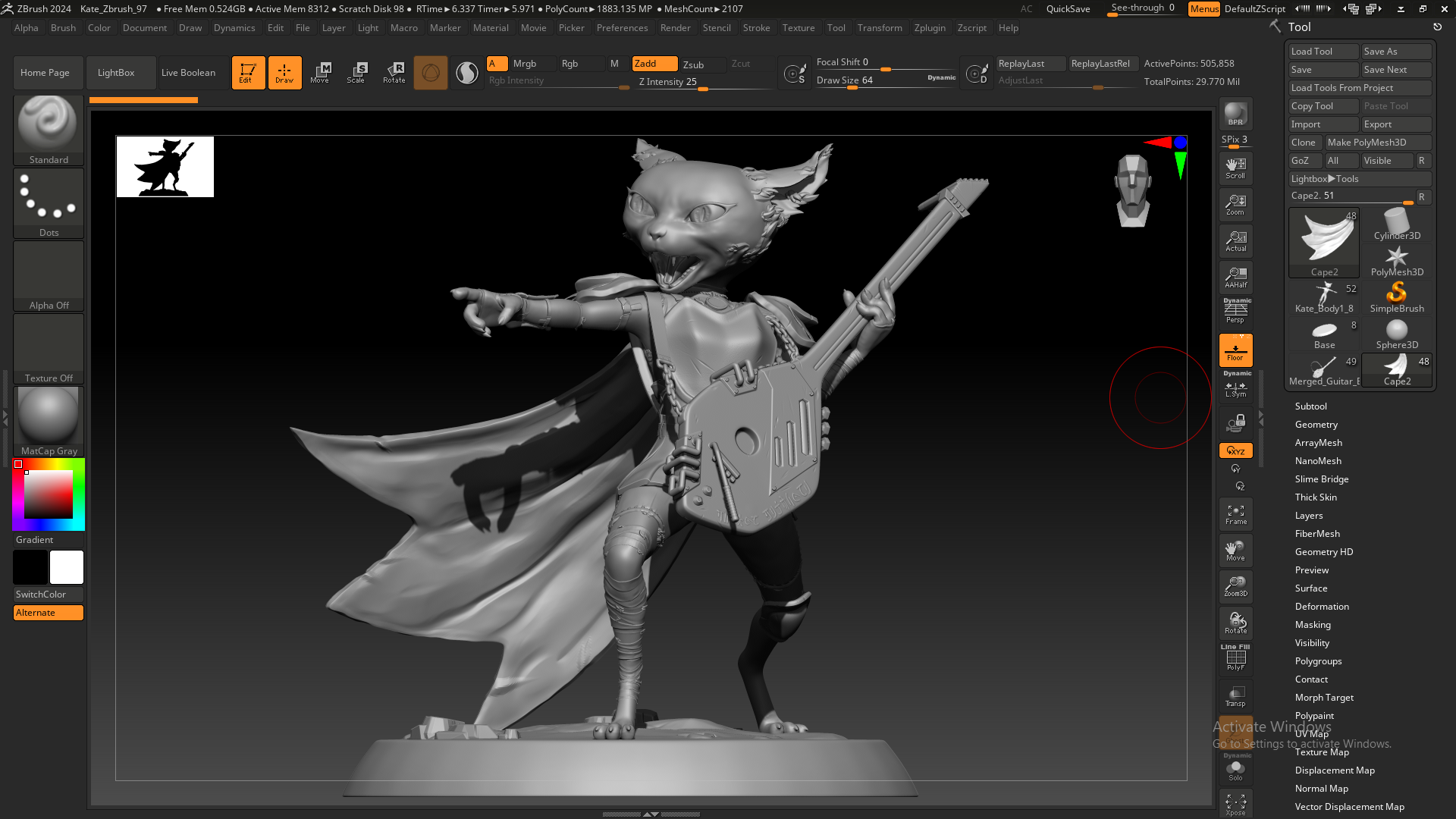Toggle the XYZ rotation mode button
This screenshot has width=1456, height=819.
point(1235,450)
